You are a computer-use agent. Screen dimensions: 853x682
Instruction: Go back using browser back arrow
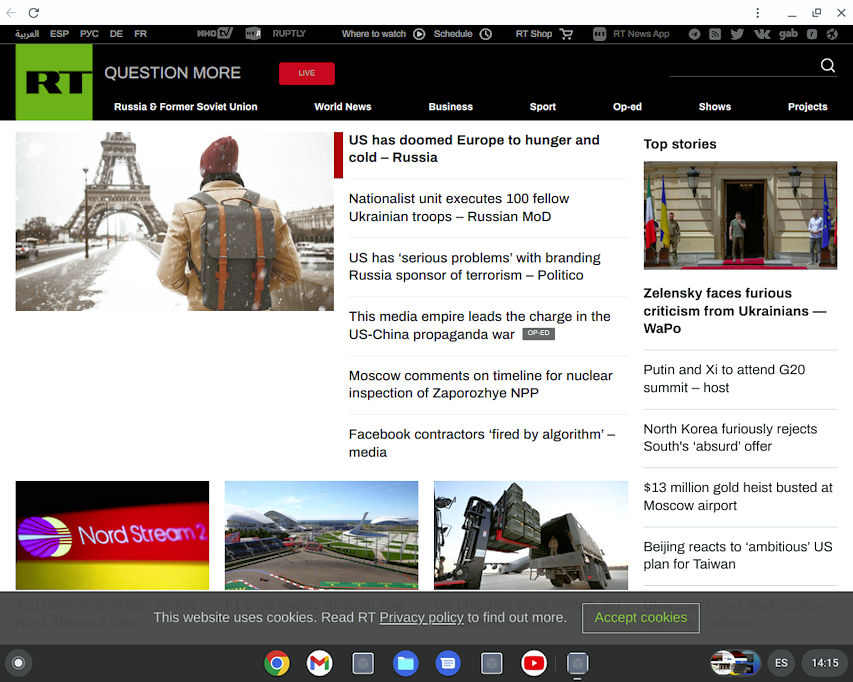(11, 13)
